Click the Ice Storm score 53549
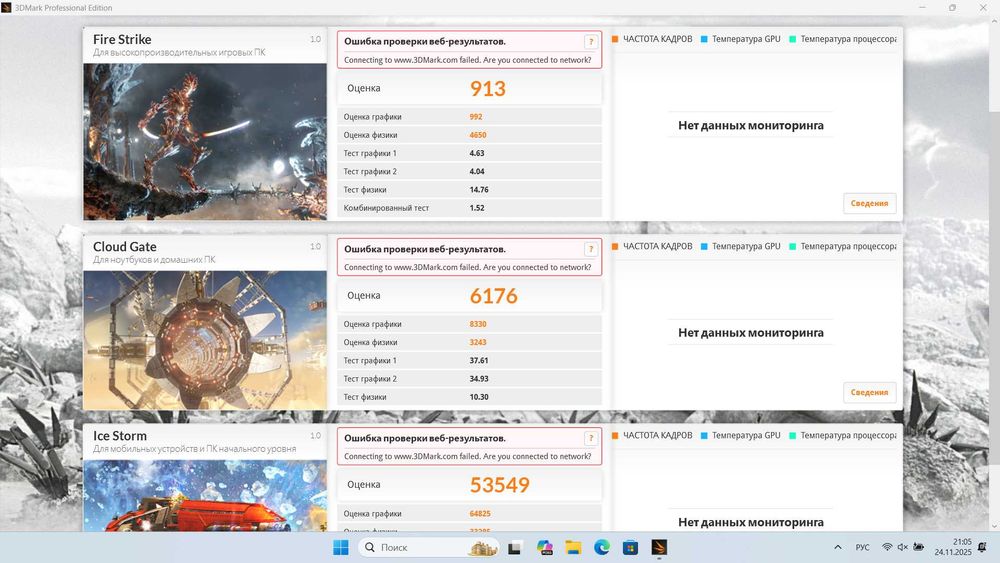Image resolution: width=1000 pixels, height=563 pixels. [499, 485]
